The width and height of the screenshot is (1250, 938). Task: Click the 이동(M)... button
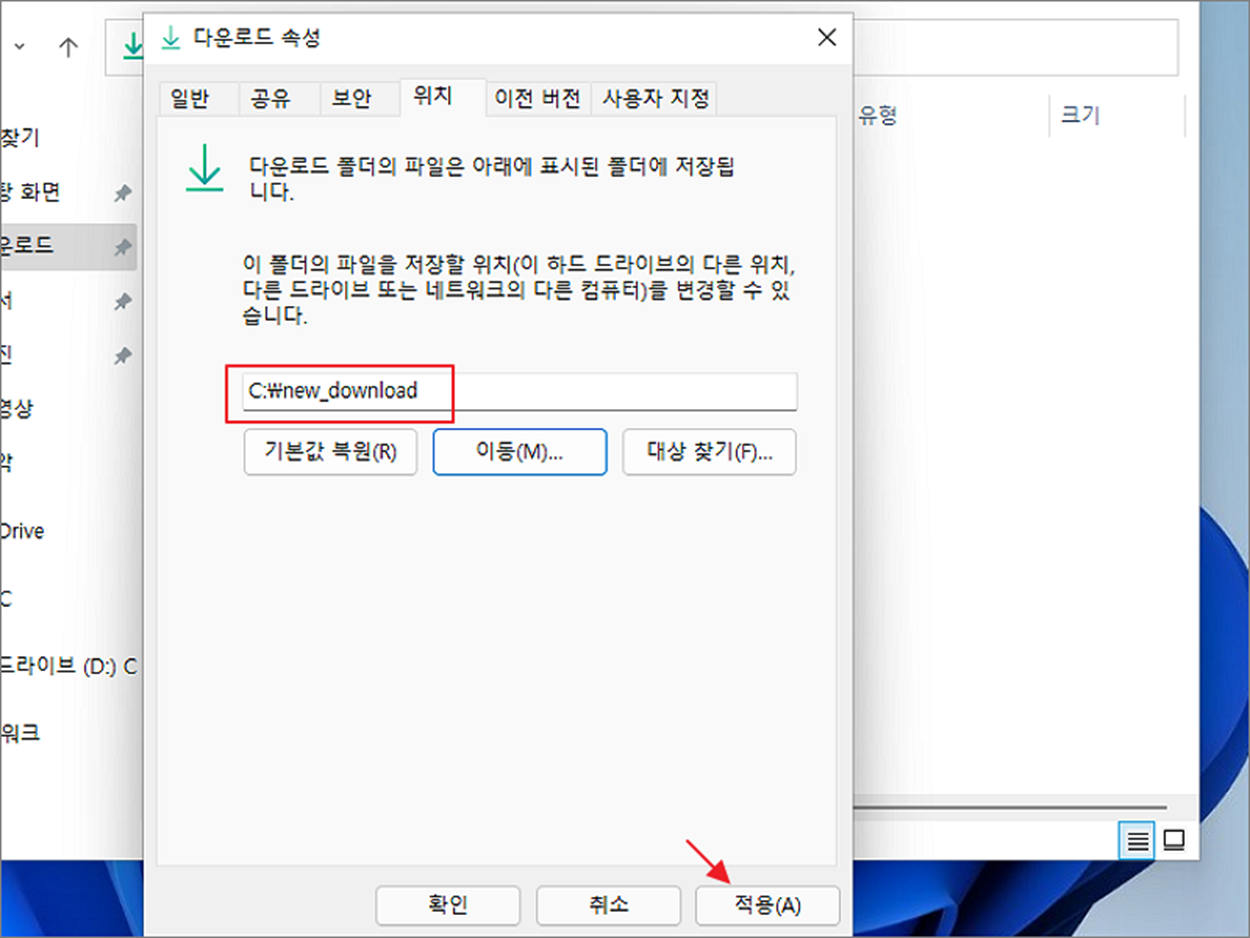point(520,452)
